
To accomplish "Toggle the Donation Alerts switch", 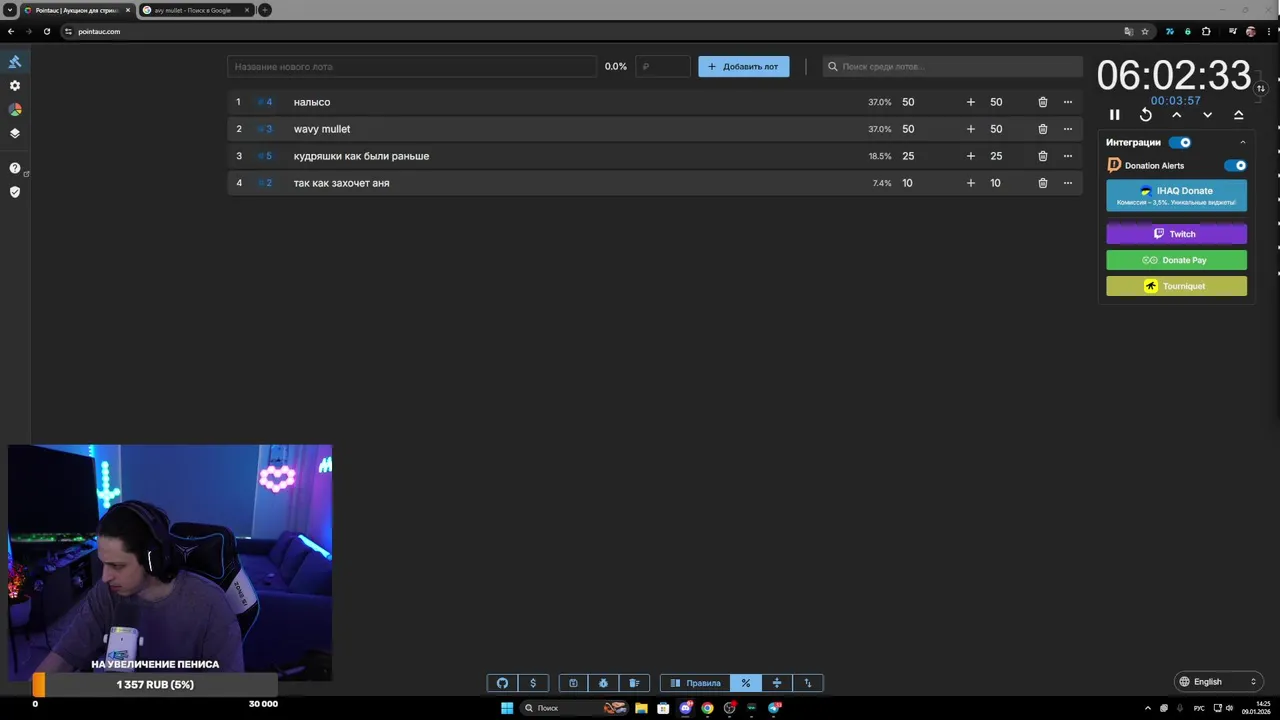I will (1236, 166).
